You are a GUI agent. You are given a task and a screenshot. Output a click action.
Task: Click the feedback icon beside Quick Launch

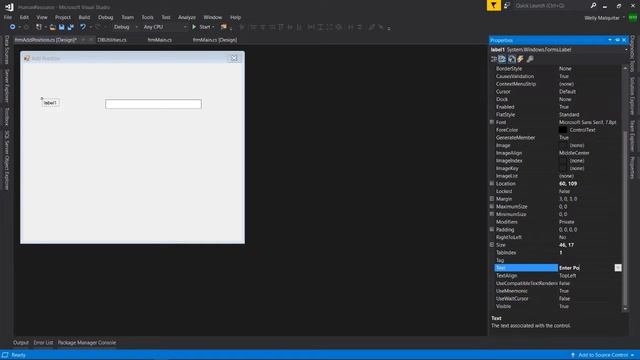click(507, 5)
